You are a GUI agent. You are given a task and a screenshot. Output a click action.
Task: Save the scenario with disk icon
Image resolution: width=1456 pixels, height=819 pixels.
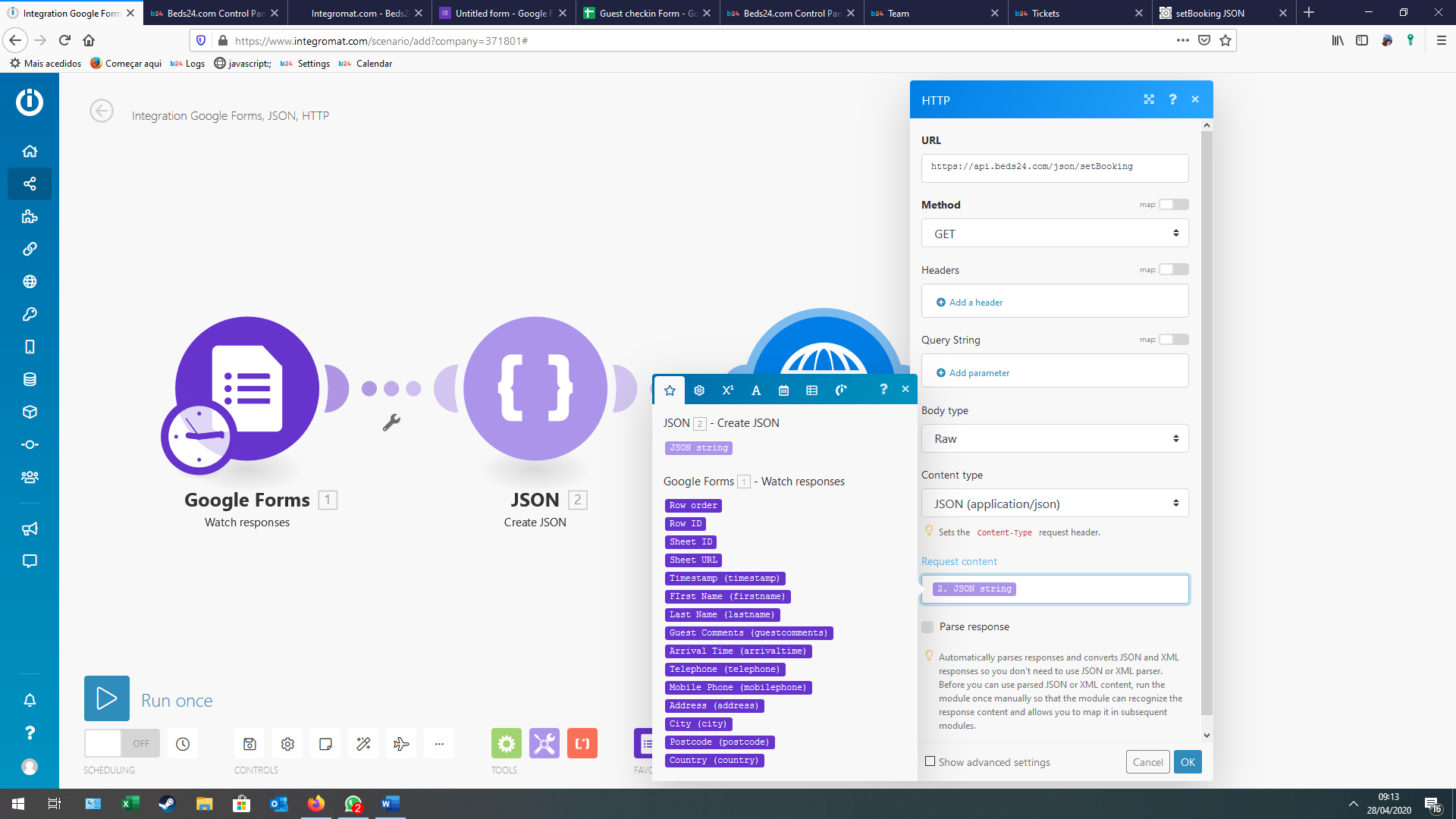[249, 744]
